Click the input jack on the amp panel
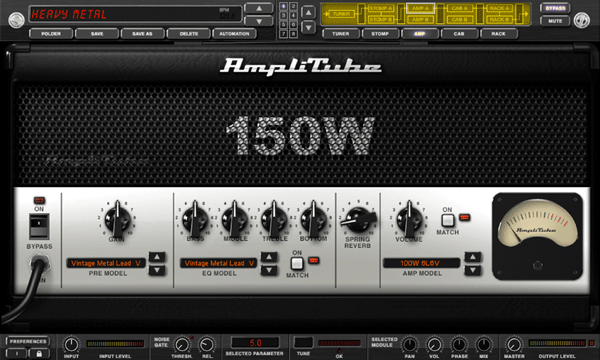Screen dimensions: 600x360 click(x=39, y=264)
